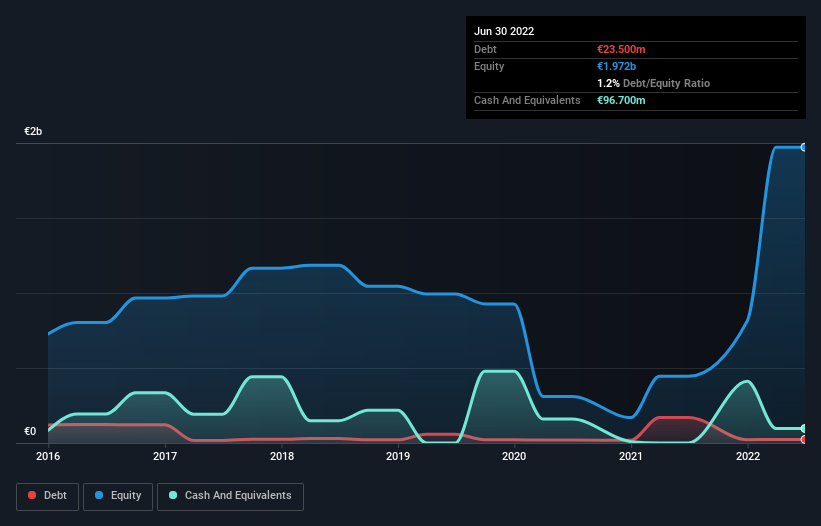
Task: Select the 2022 x-axis label
Action: tap(748, 456)
